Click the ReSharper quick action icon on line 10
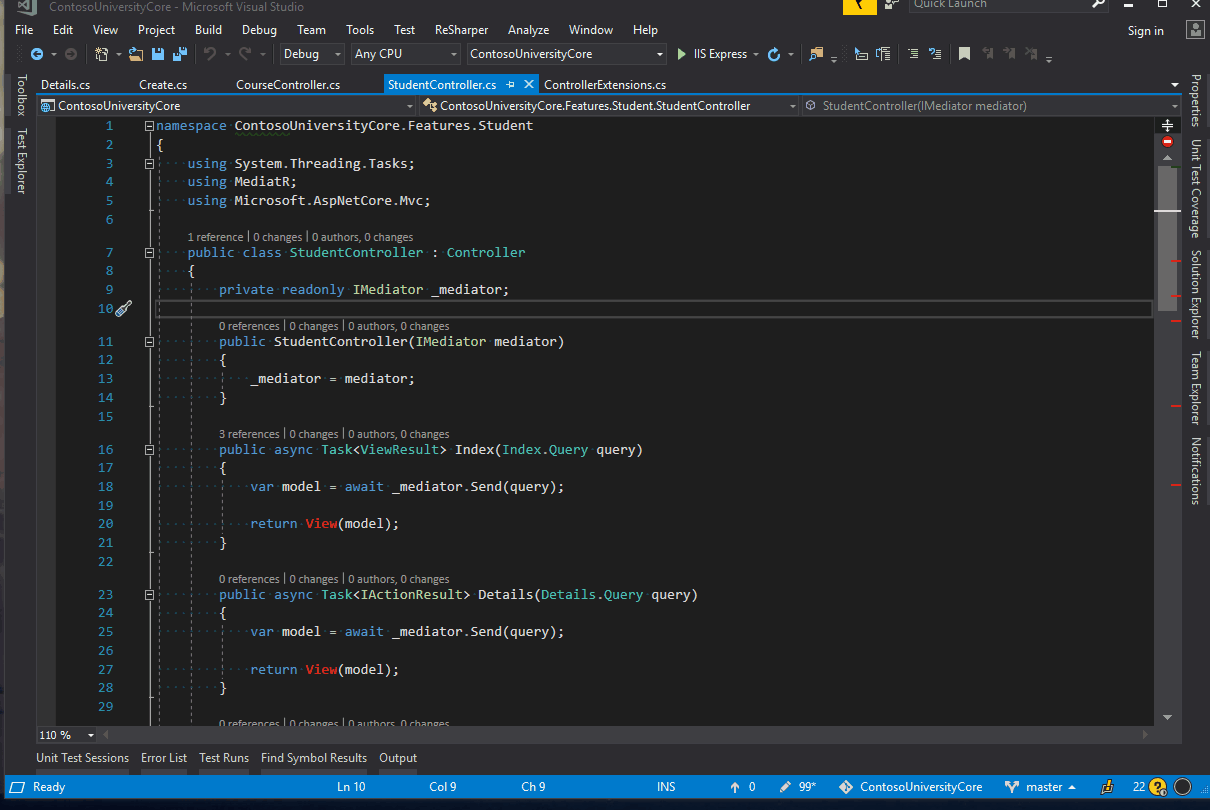Screen dimensions: 1210x810 123,309
